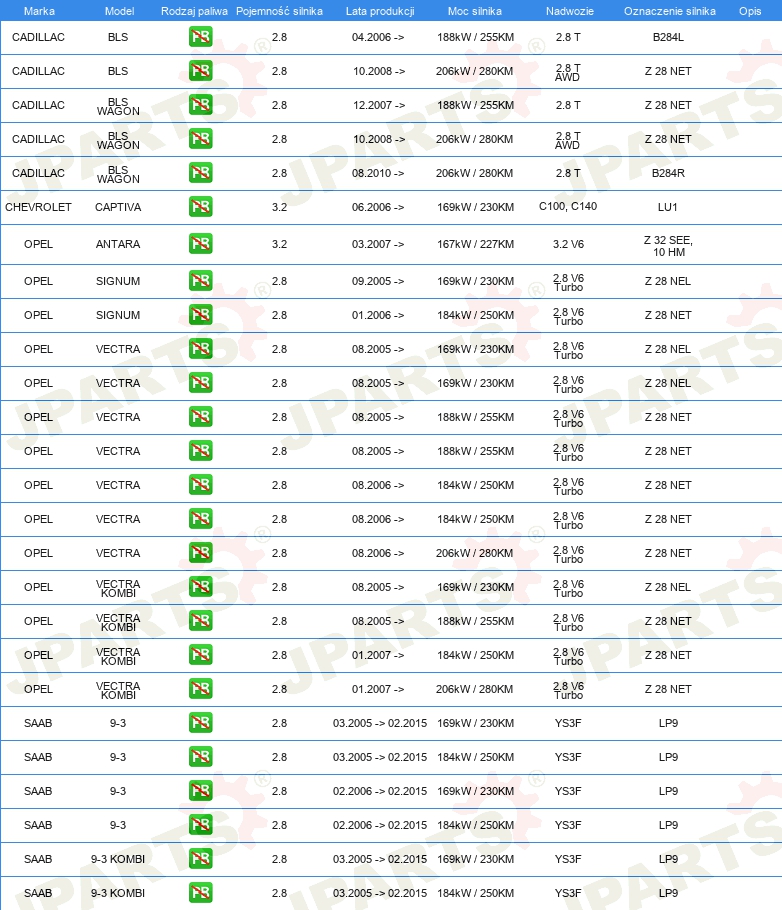
Task: Click fuel icon in Saab 9-3 02.2006 184kW row
Action: tap(200, 825)
